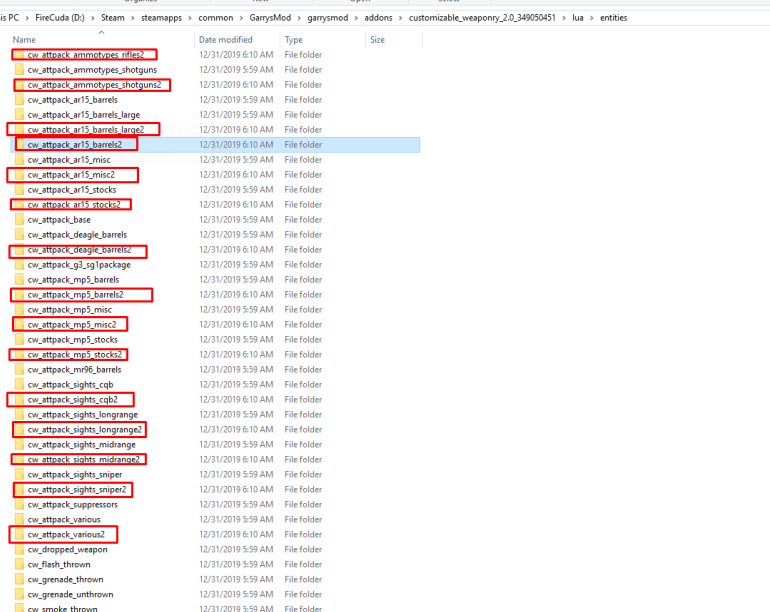Viewport: 770px width, 612px height.
Task: Expand breadcrumb chevron after FireCuda (D:)
Action: click(93, 18)
